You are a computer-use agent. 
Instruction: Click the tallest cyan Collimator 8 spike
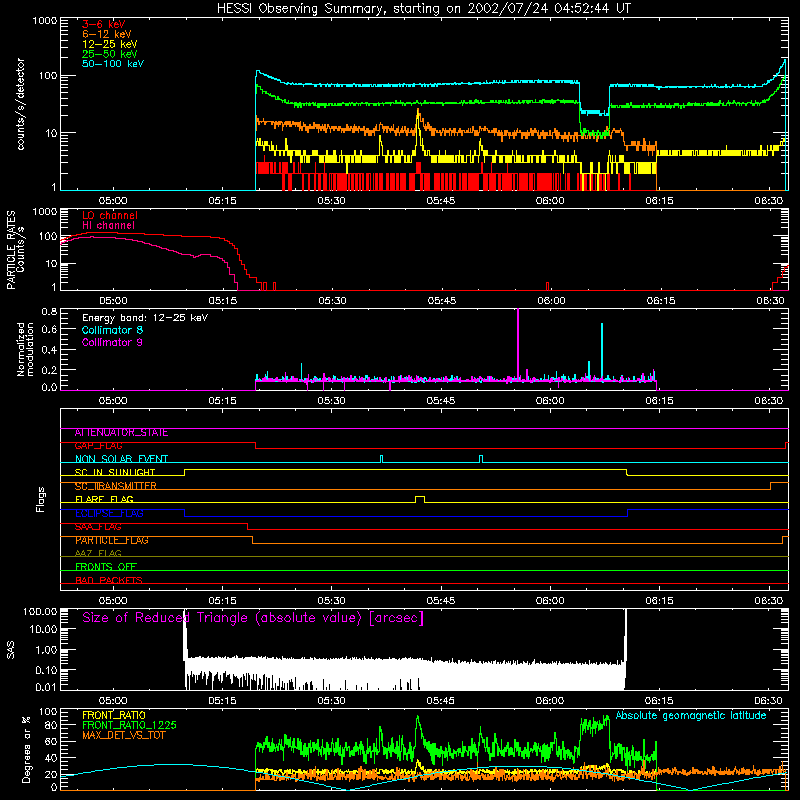[602, 352]
